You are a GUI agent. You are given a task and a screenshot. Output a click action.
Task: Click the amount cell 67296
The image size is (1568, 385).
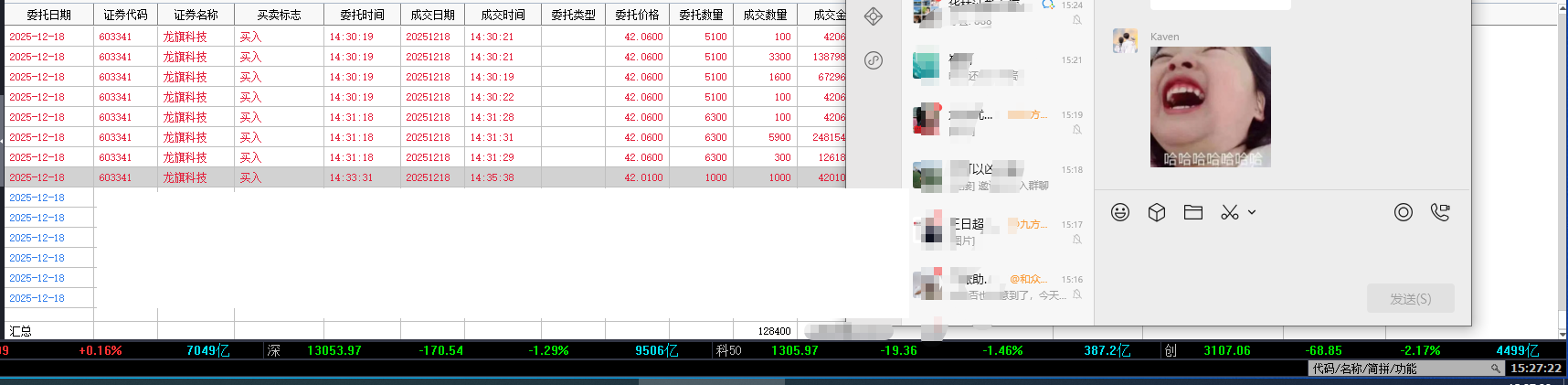821,77
